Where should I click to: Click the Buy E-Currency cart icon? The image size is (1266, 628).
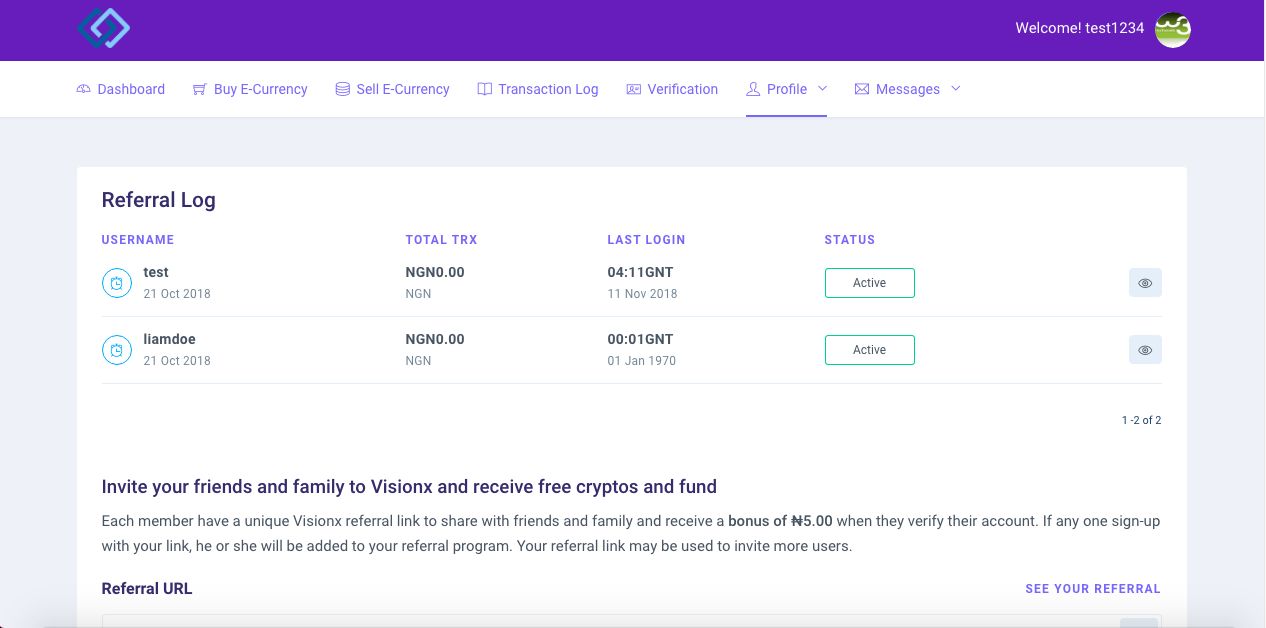[200, 89]
